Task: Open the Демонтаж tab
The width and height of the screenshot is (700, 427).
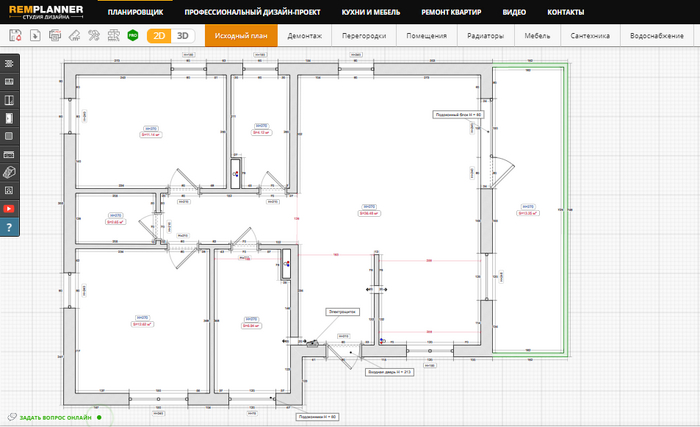Action: 304,35
